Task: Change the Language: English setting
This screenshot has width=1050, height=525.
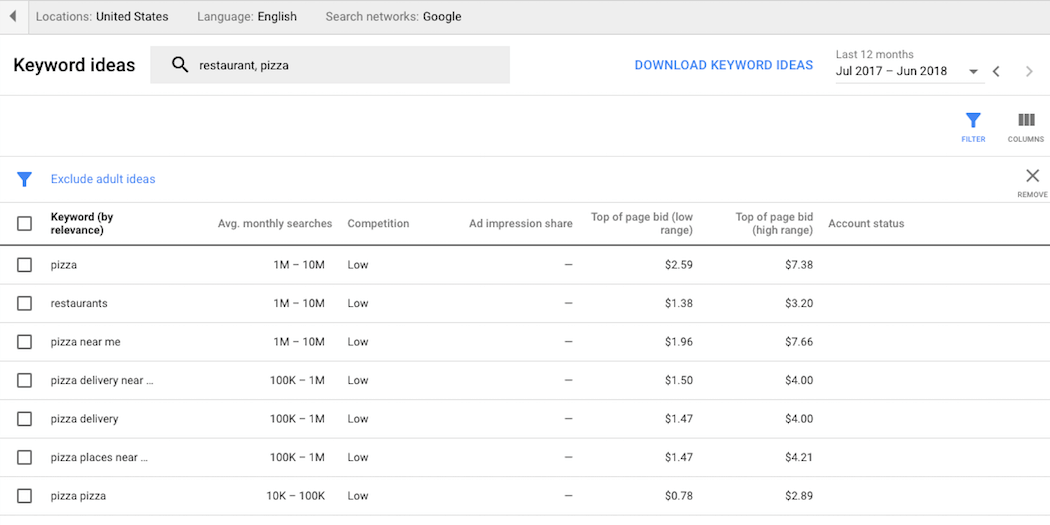Action: coord(247,17)
